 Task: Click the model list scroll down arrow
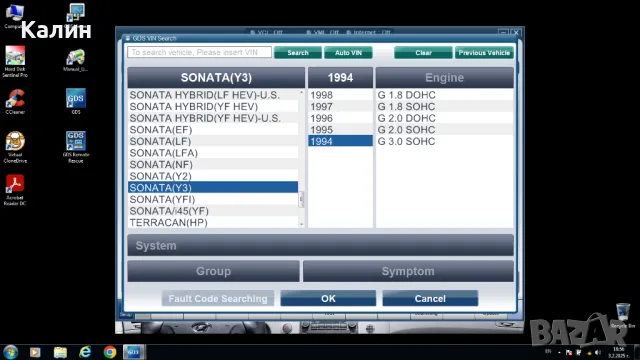[x=302, y=224]
